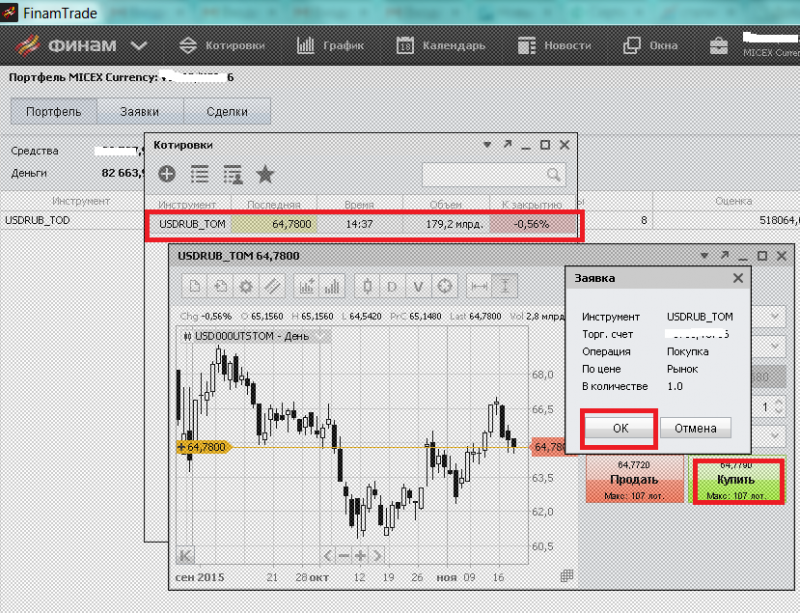Image resolution: width=800 pixels, height=613 pixels.
Task: Jump to chart start with K button
Action: [x=185, y=555]
